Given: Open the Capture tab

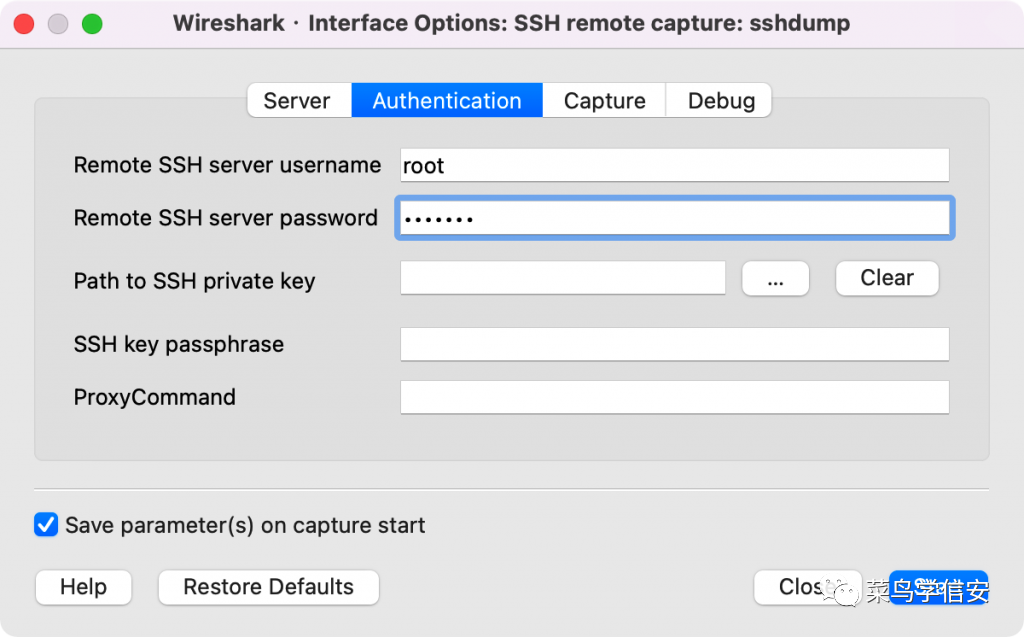Looking at the screenshot, I should click(x=604, y=101).
